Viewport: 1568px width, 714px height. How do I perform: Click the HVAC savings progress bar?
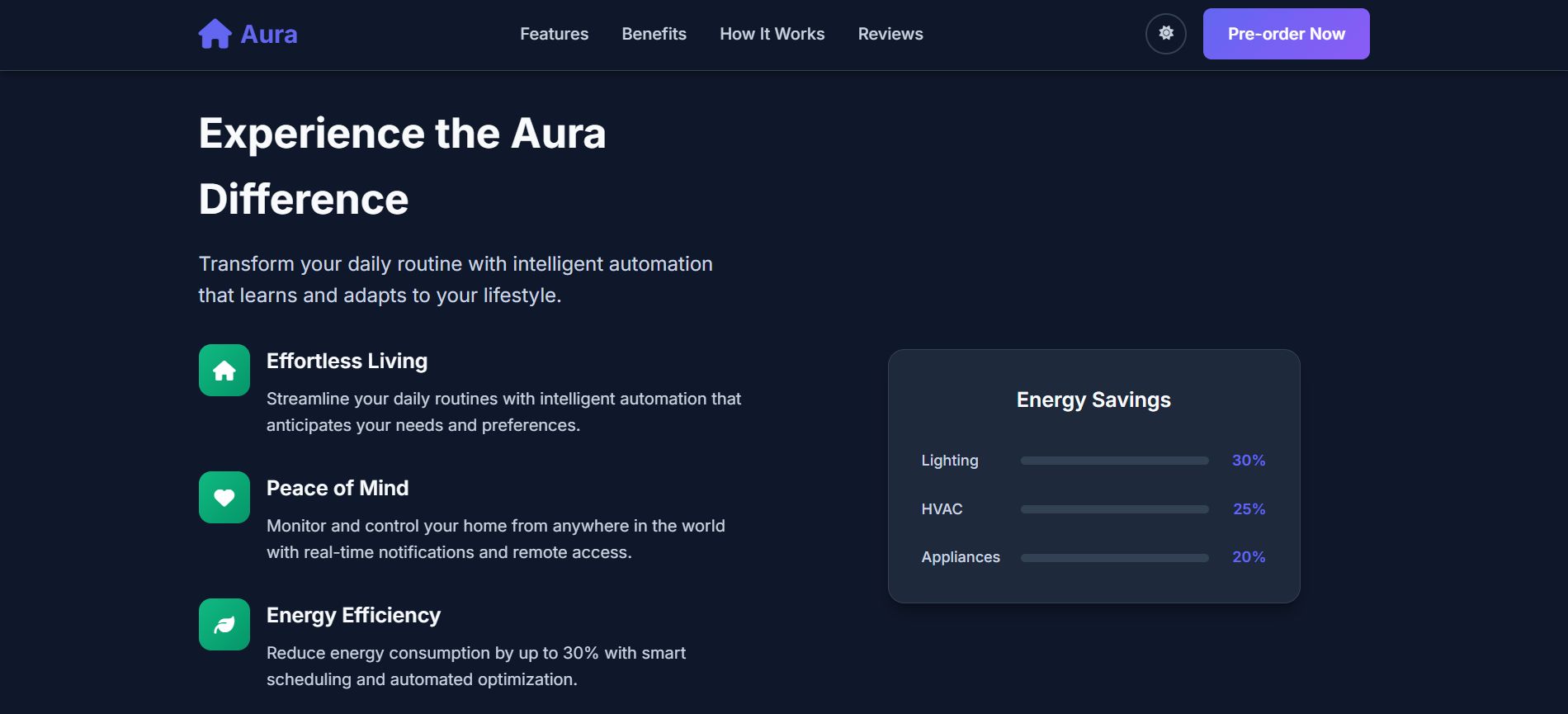(x=1114, y=509)
